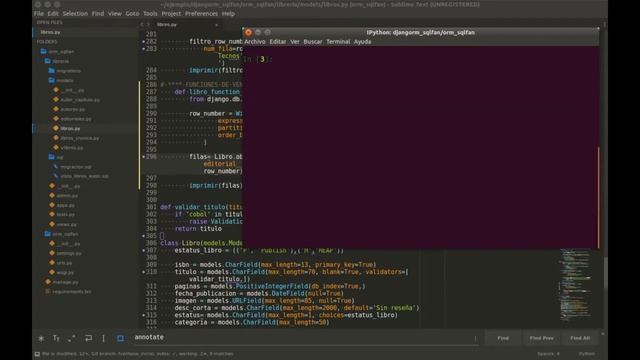
Task: Click the autor_capitulo.py file icon
Action: 56,99
